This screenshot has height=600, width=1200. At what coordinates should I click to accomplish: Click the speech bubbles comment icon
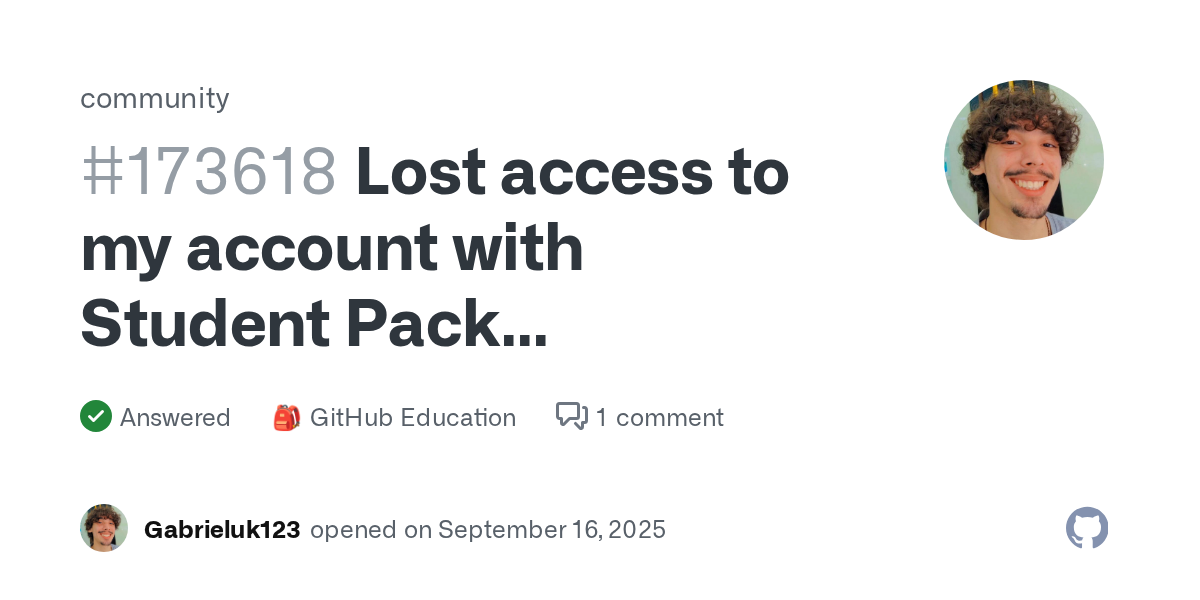(x=572, y=416)
